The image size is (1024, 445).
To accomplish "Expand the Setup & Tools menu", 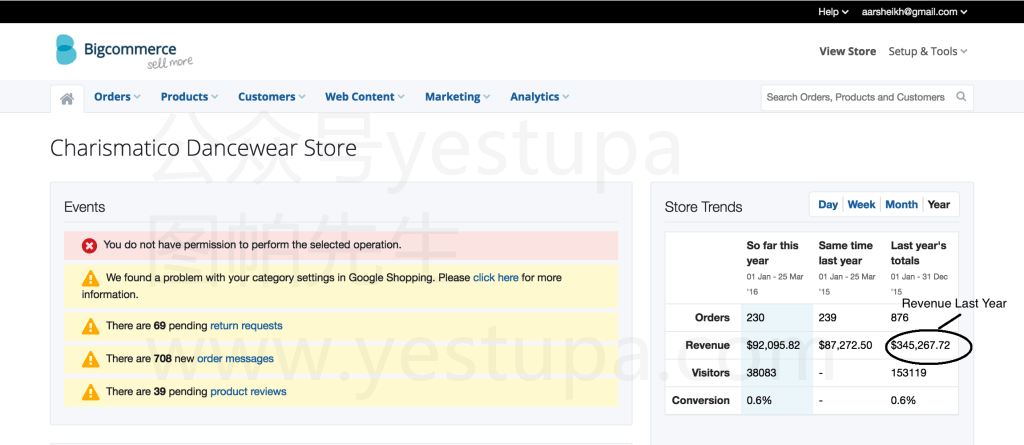I will click(x=927, y=51).
